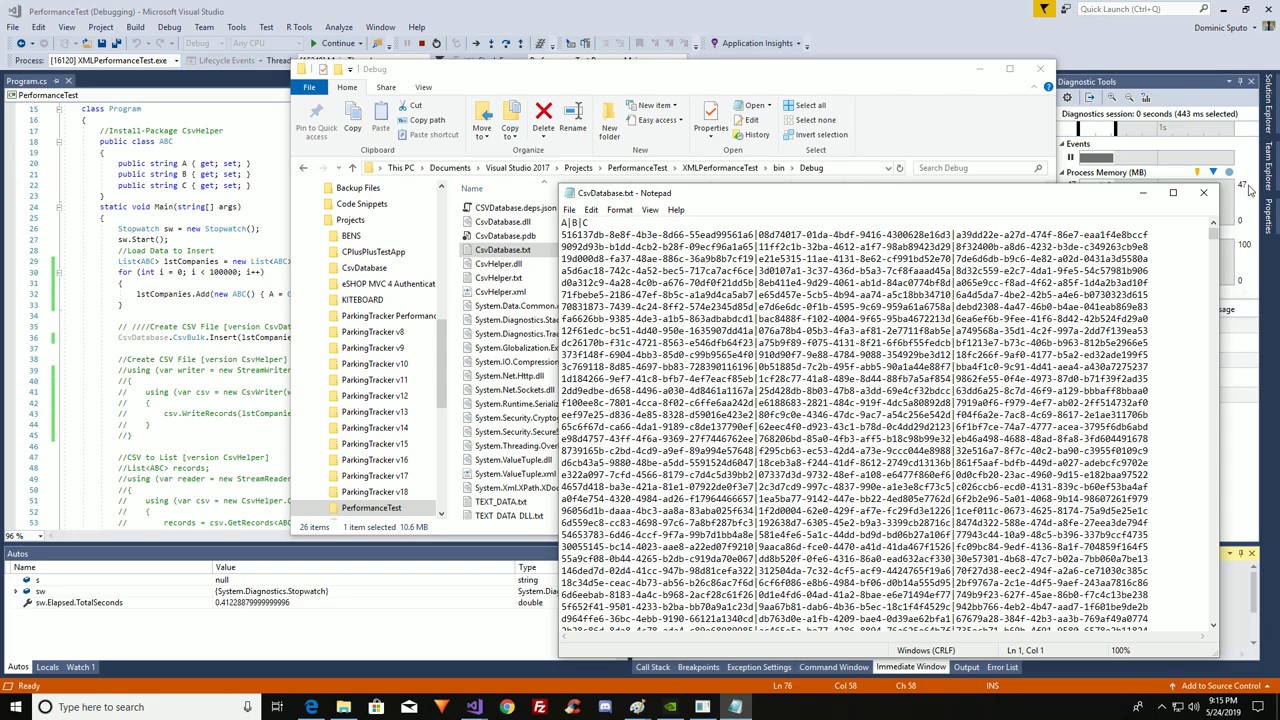Click Add to Source Control in status bar
The image size is (1280, 720).
[x=1220, y=686]
